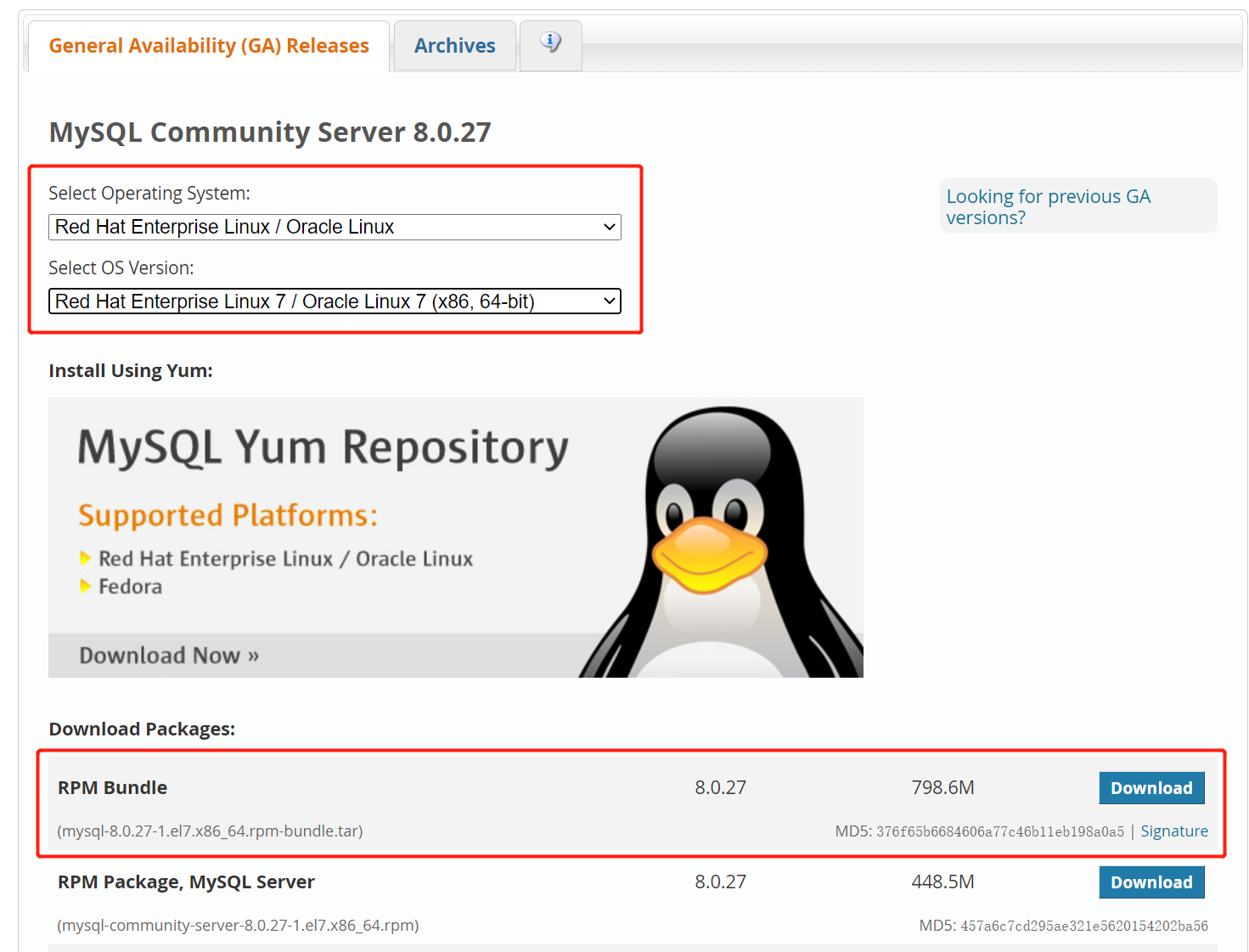Click RPM Bundle version 8.0.27 cell
The image size is (1249, 952).
720,787
